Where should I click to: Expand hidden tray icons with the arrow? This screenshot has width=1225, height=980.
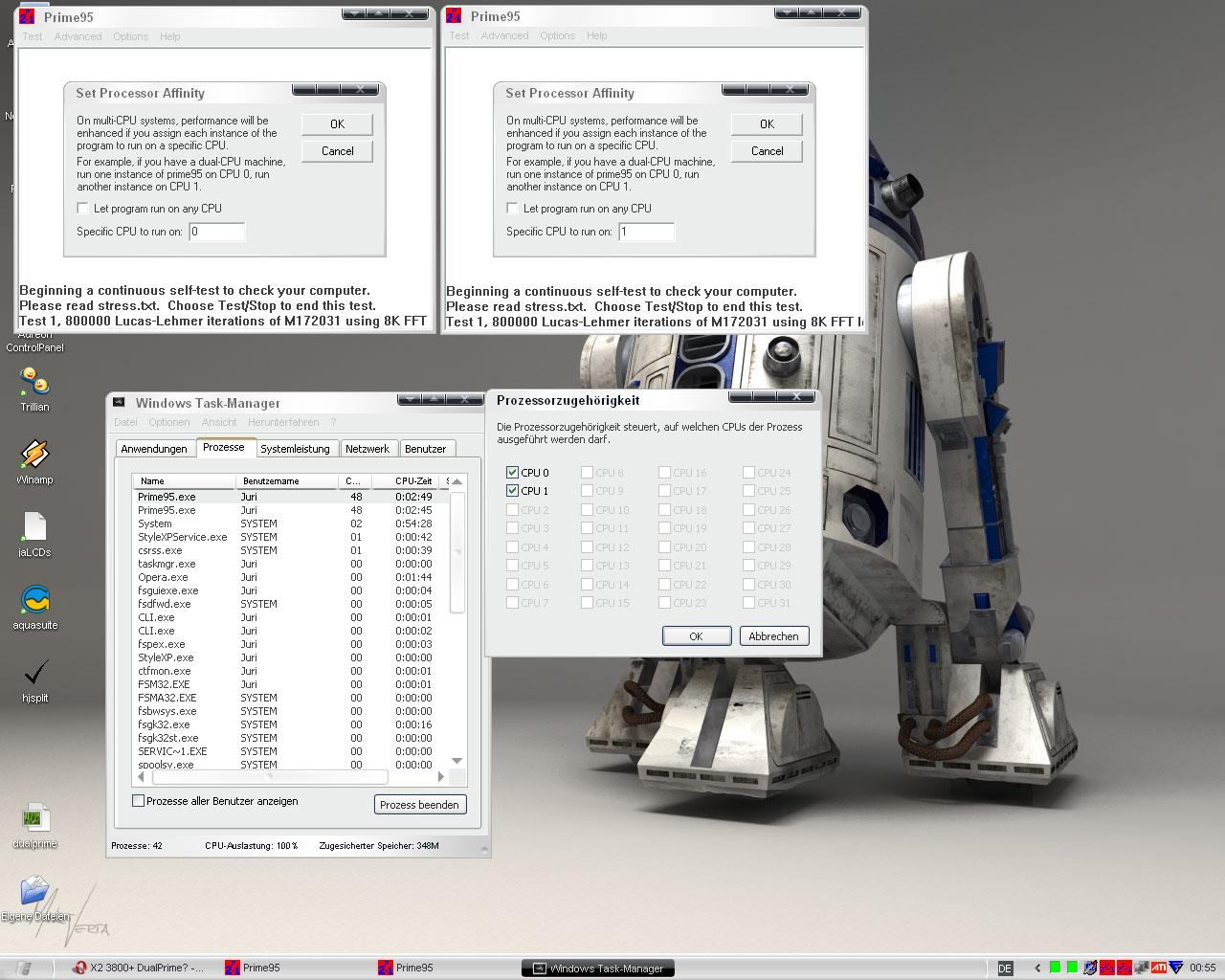pos(1037,968)
